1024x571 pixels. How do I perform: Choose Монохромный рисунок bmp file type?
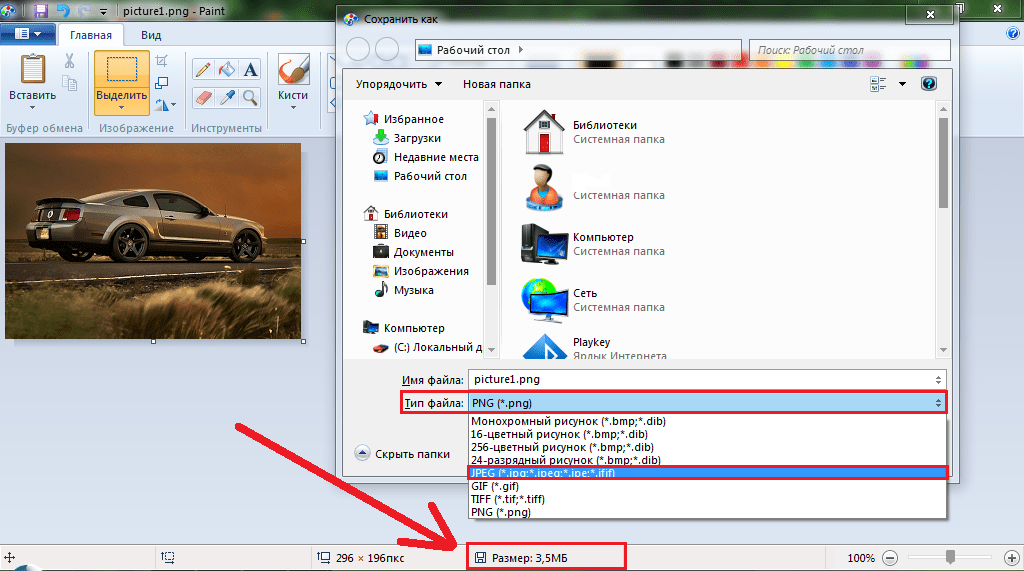[708, 421]
